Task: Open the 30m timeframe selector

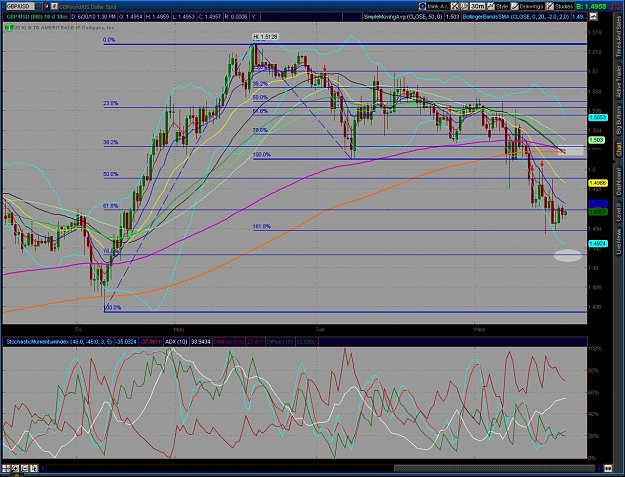Action: point(477,6)
